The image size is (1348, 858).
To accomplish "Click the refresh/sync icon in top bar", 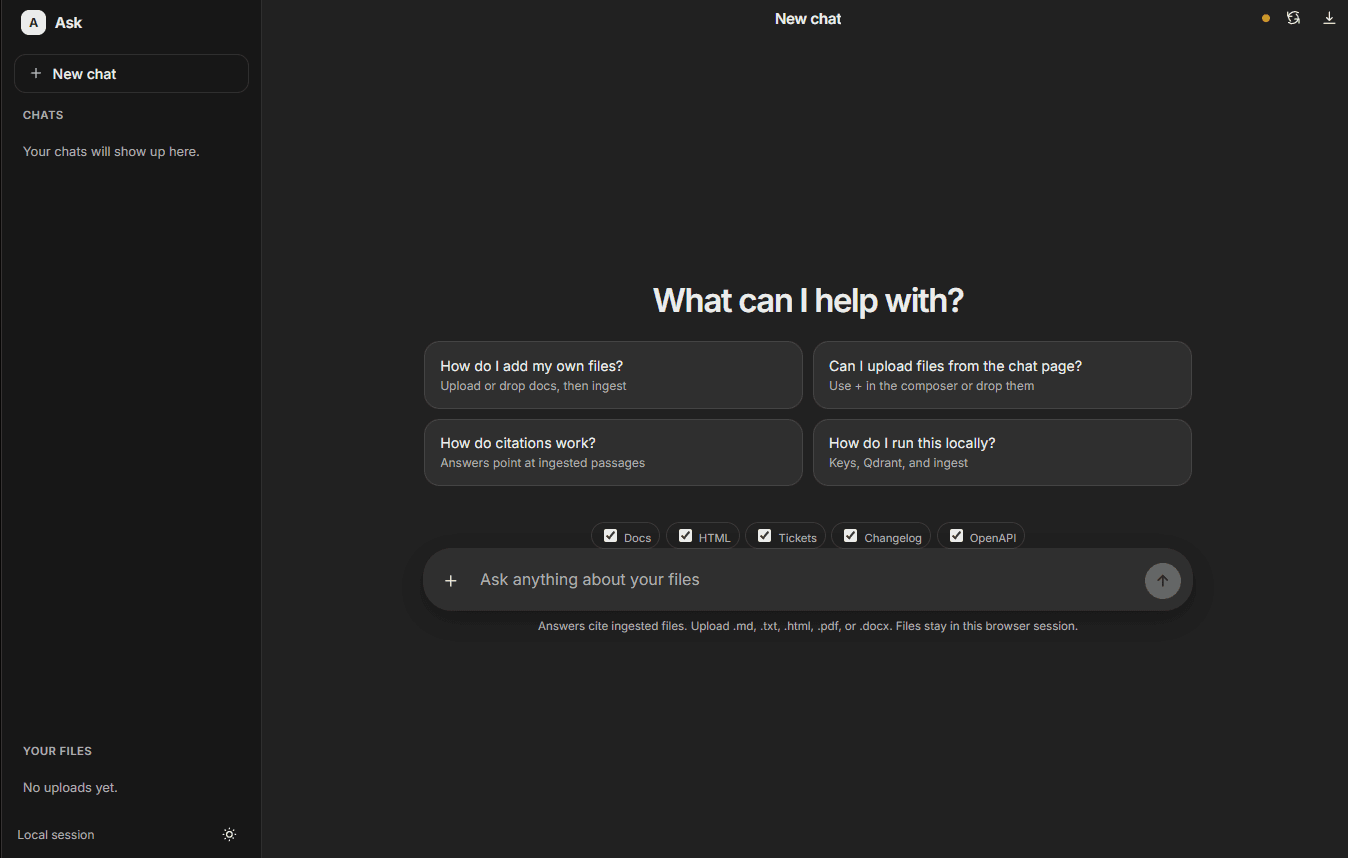I will point(1293,18).
